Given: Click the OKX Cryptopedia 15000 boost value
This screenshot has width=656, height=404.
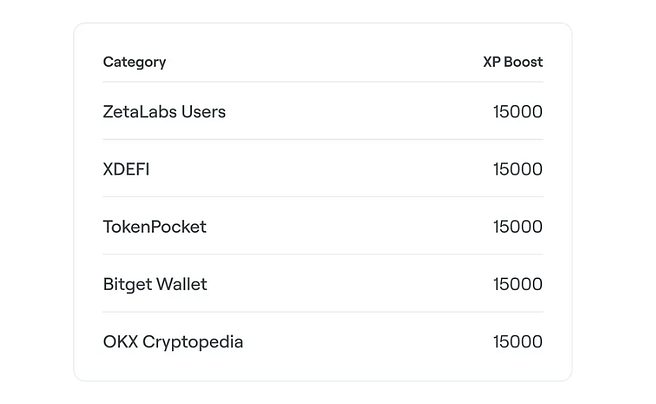Looking at the screenshot, I should pos(517,342).
